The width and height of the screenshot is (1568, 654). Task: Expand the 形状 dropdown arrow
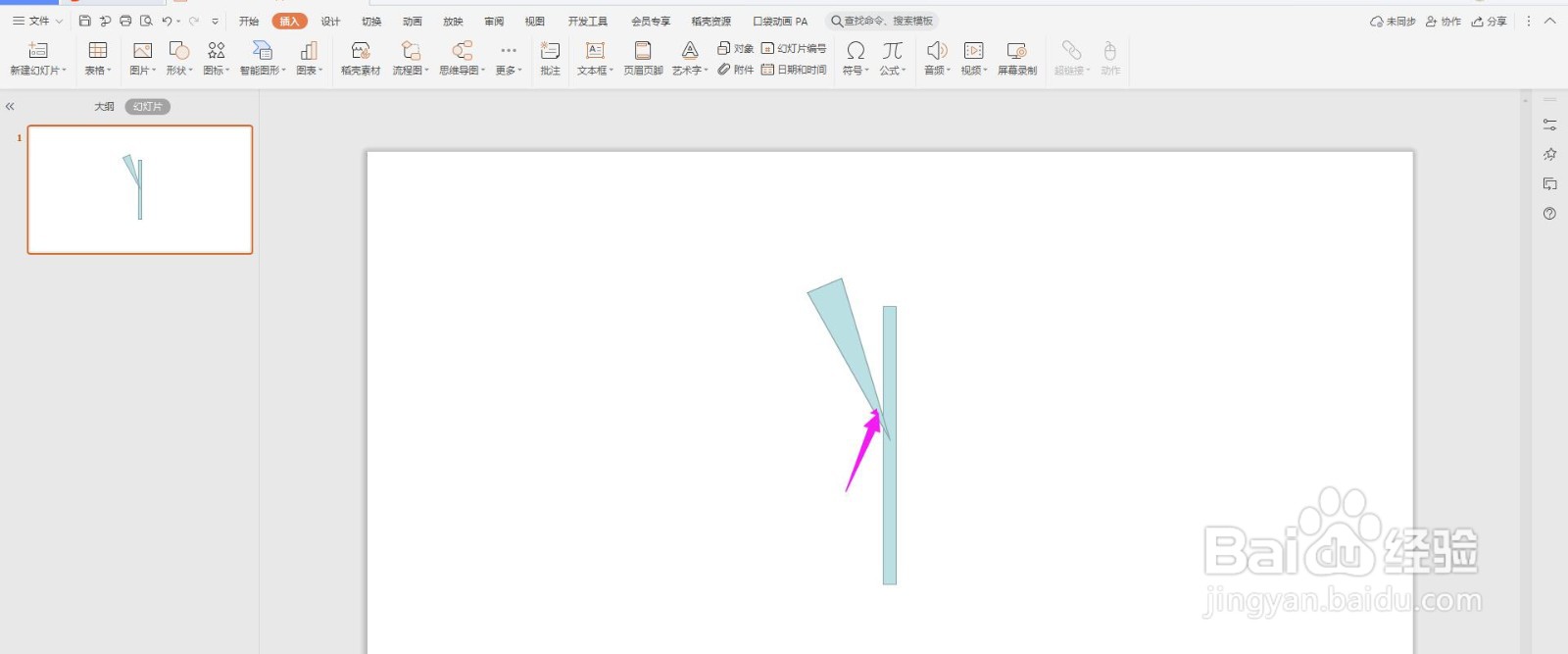click(x=190, y=71)
